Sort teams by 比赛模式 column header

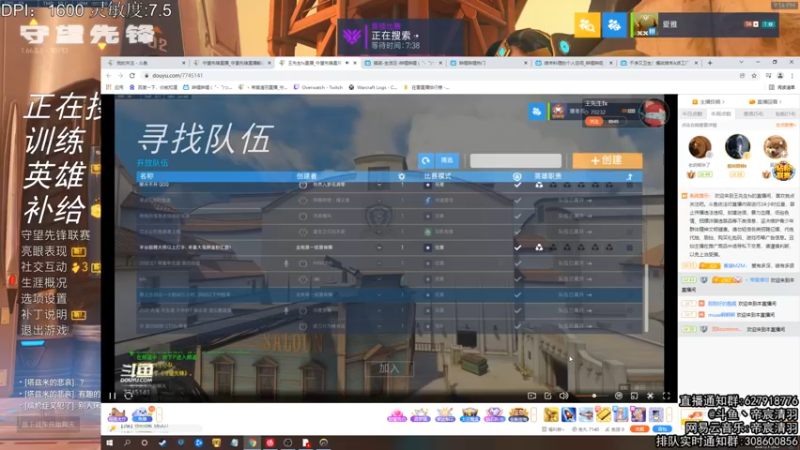tap(437, 176)
